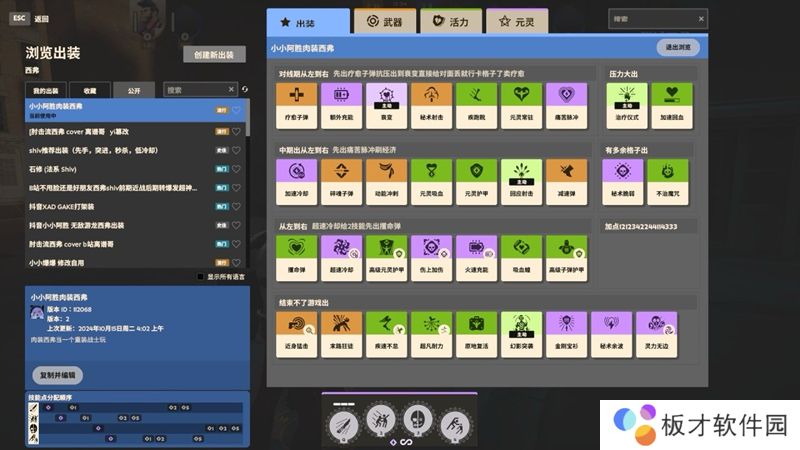Click refresh icon beside build search box
This screenshot has width=800, height=450.
pos(243,90)
